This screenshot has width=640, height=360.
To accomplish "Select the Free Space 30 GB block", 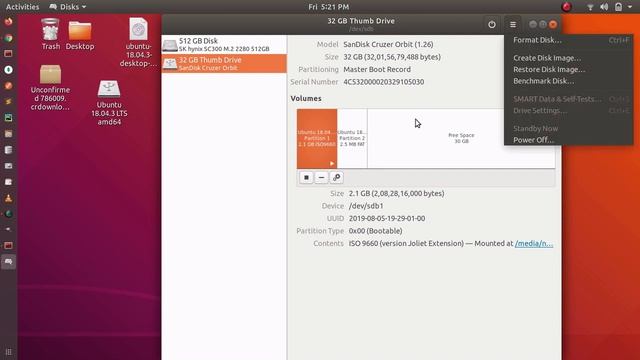I will 461,138.
